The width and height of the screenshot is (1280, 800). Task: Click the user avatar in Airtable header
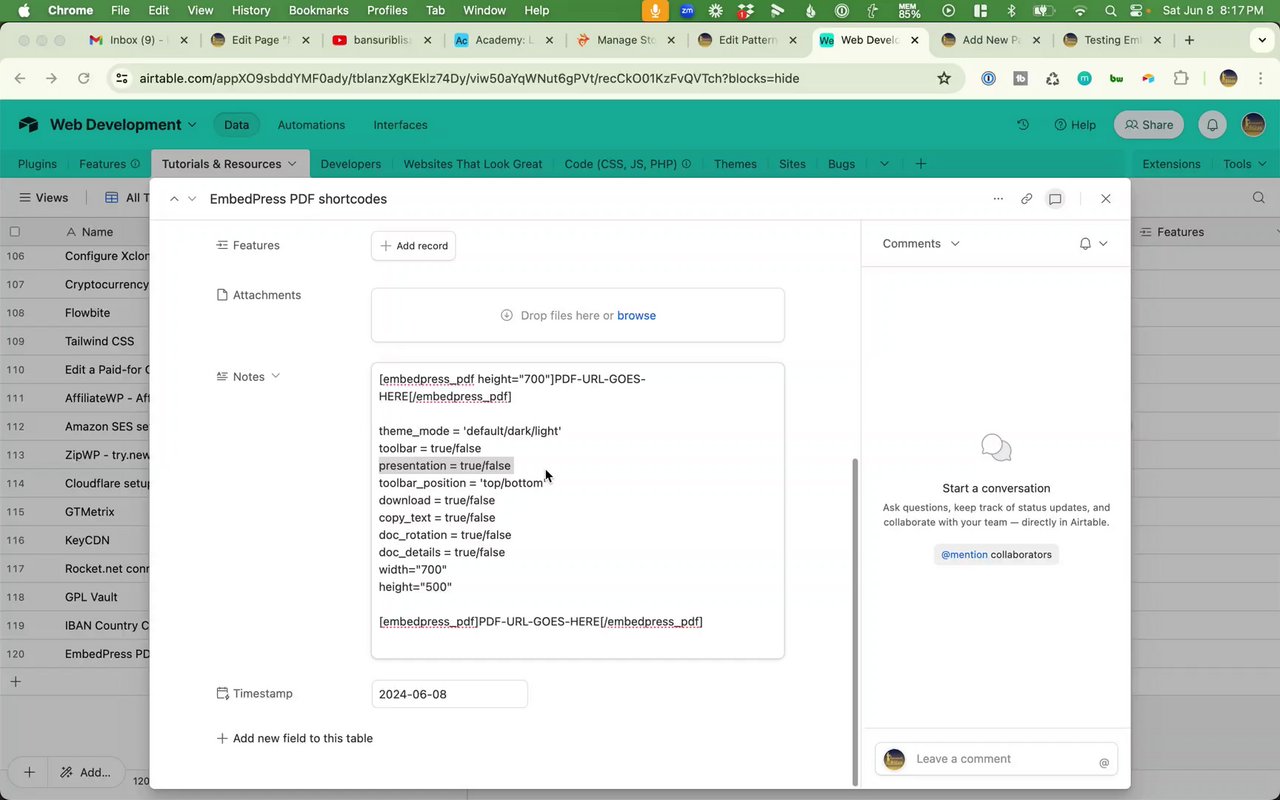click(1253, 125)
